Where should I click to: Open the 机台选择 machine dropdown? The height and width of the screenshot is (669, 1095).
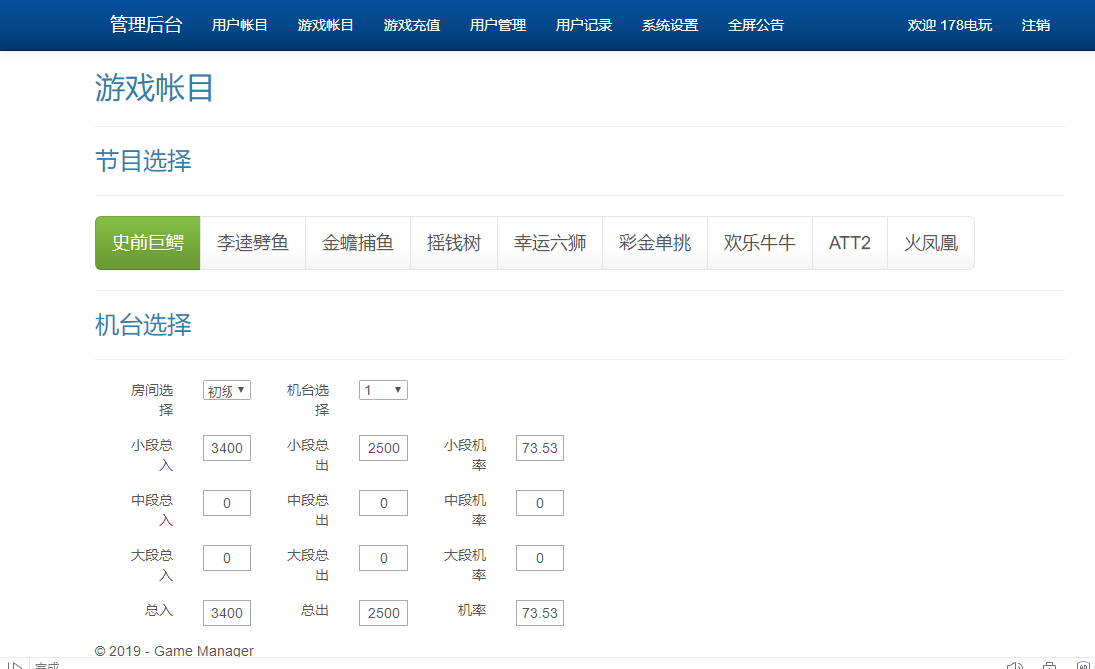tap(382, 390)
